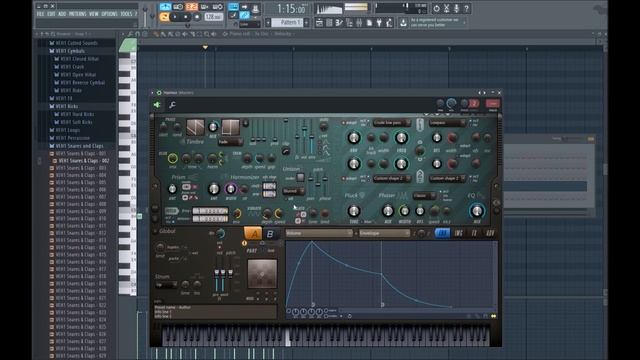Click the EQ mix knob
Image resolution: width=640 pixels, height=360 pixels.
(477, 211)
